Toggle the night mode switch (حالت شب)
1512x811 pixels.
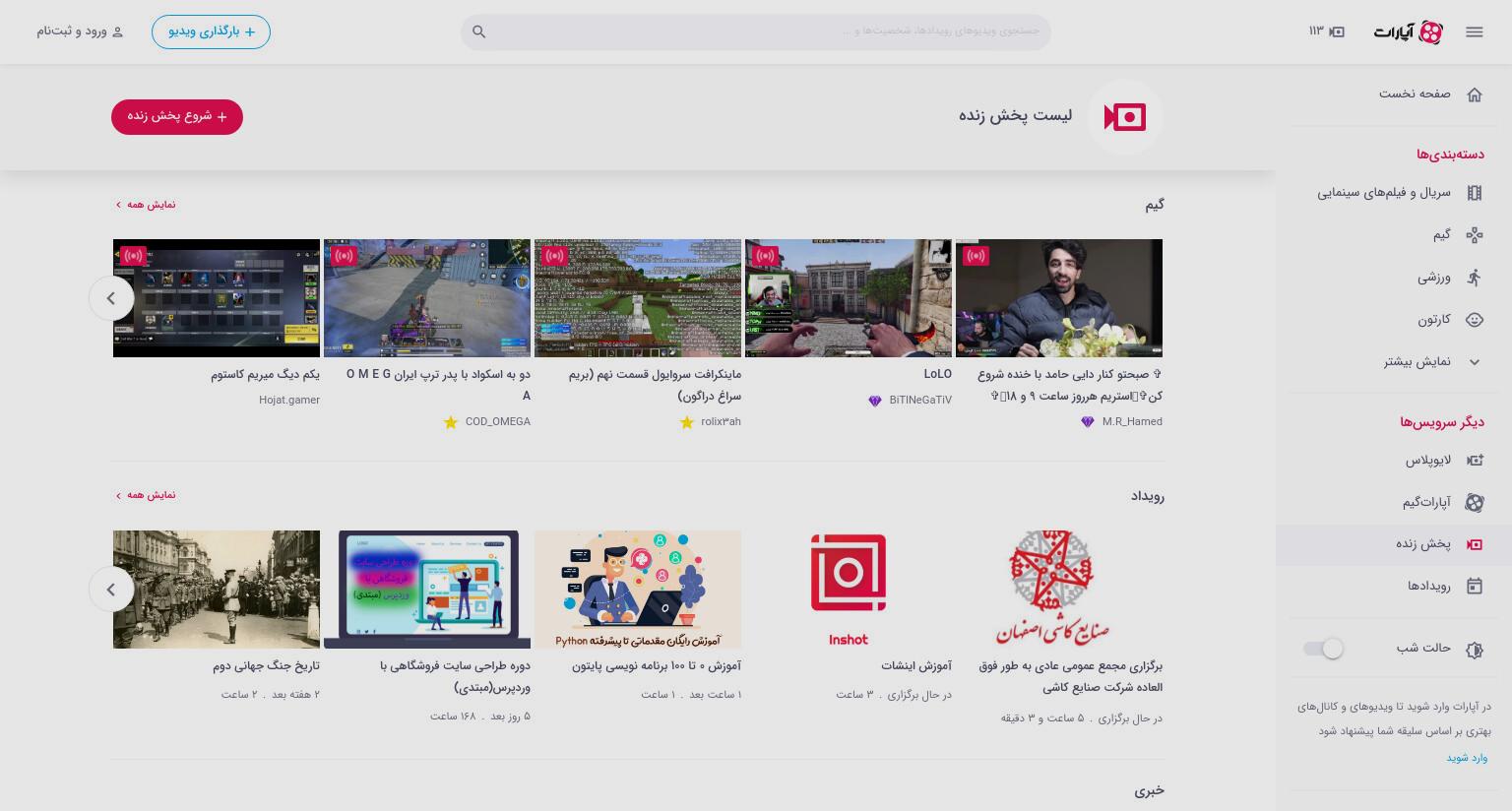click(1323, 649)
